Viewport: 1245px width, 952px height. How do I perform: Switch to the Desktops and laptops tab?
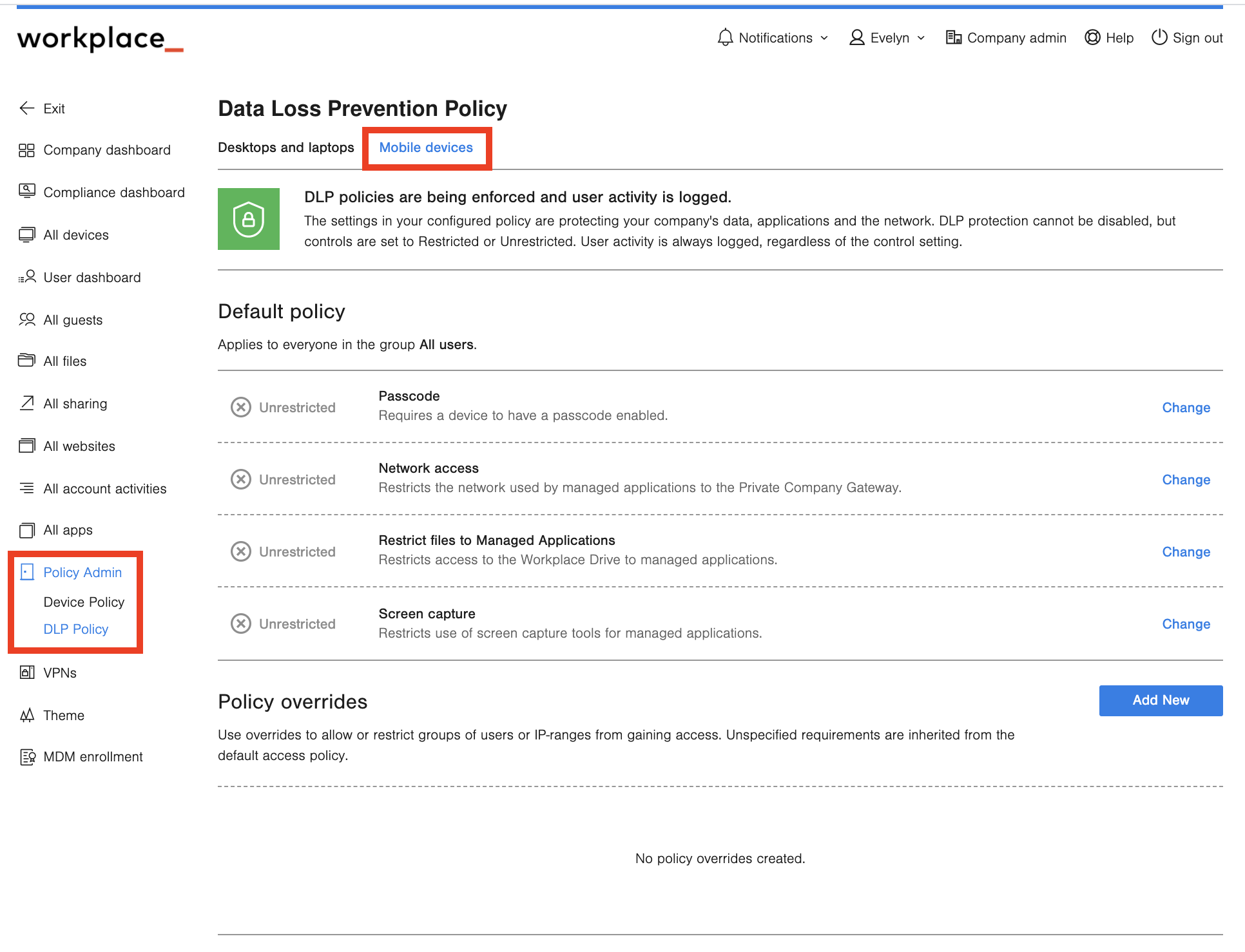coord(286,147)
